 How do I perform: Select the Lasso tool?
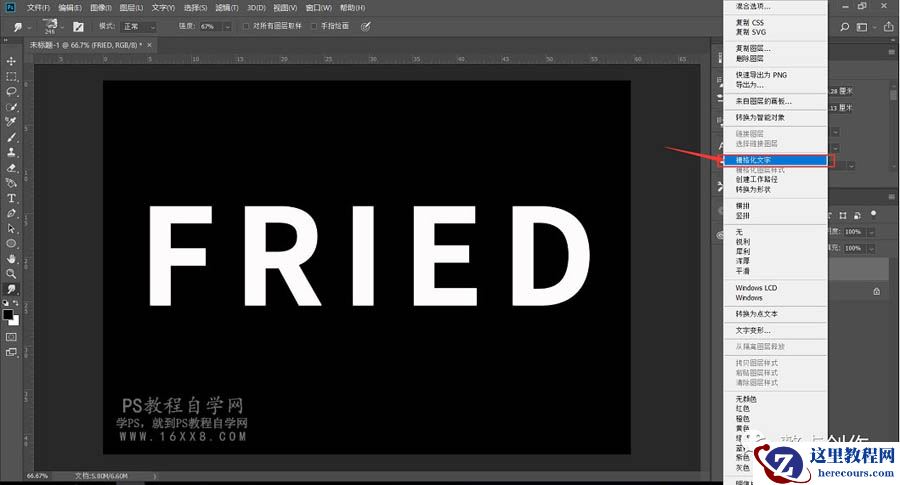(x=12, y=92)
